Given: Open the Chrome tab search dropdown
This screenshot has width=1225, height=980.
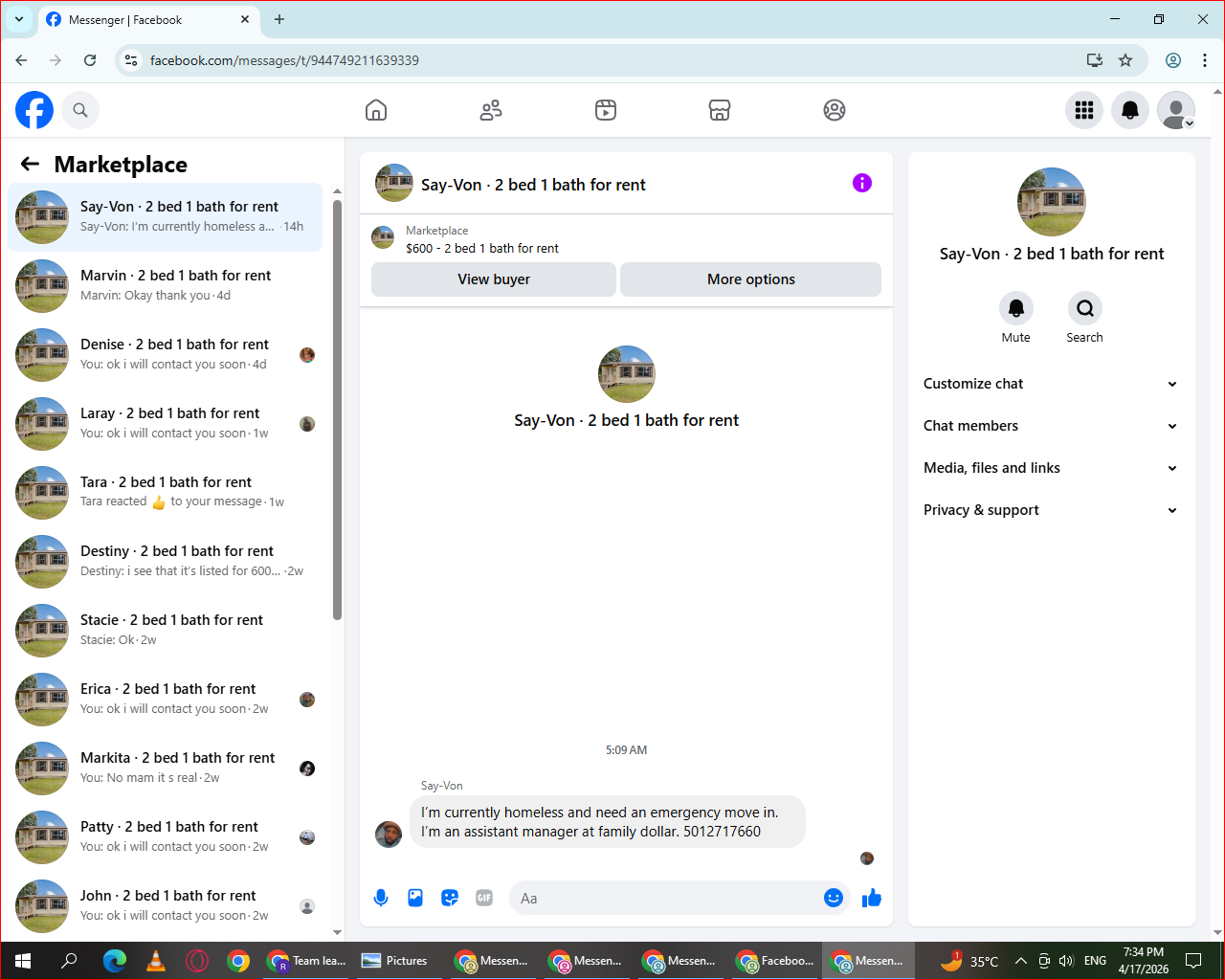Looking at the screenshot, I should click(x=19, y=19).
